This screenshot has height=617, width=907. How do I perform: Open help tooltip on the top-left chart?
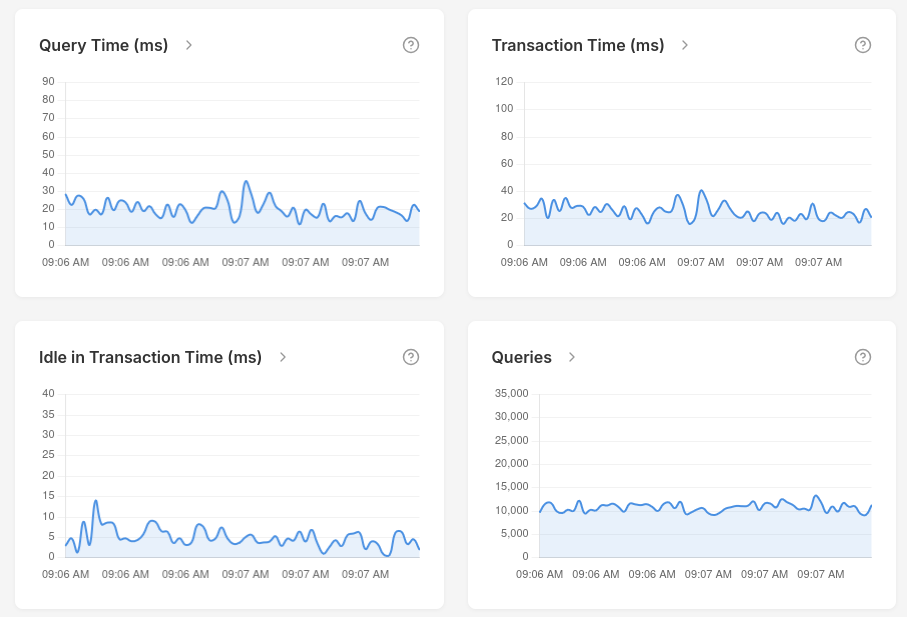[x=411, y=45]
